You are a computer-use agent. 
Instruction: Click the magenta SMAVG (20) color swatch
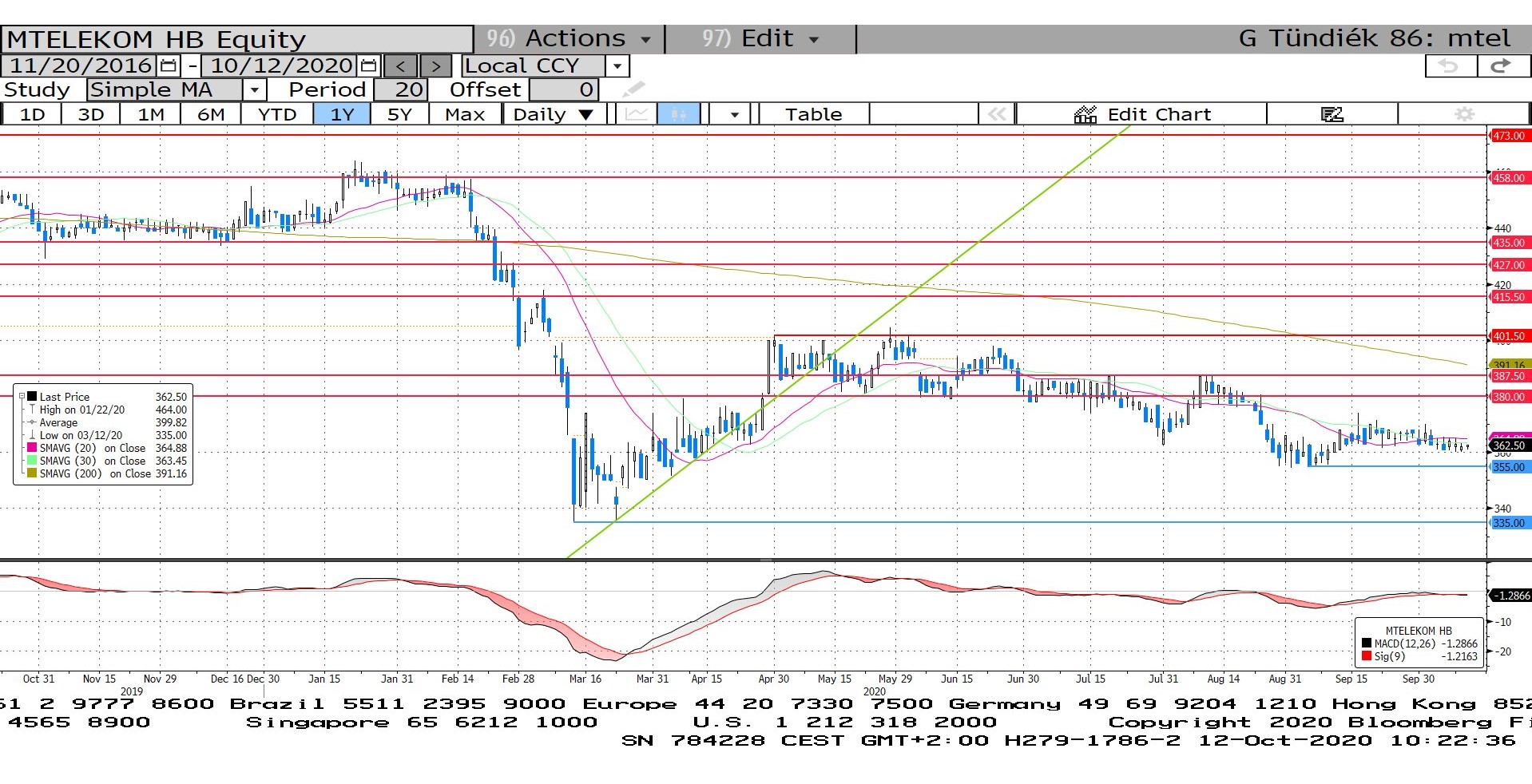tap(32, 448)
